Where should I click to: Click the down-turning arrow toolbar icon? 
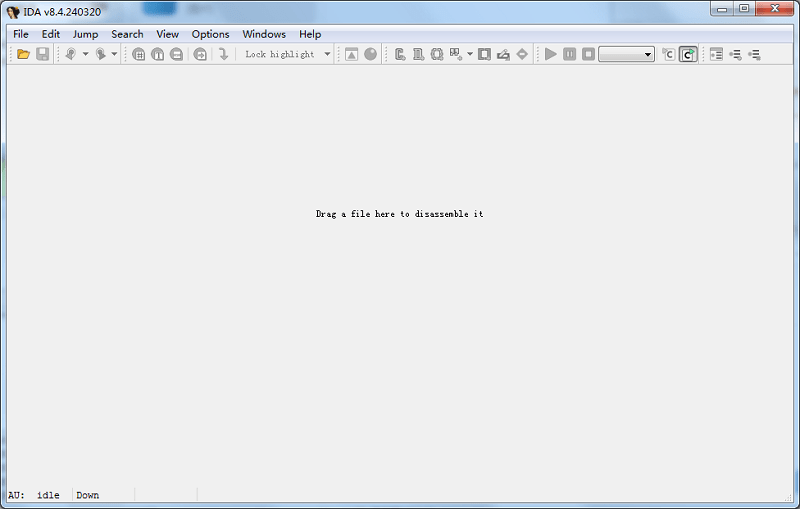(224, 54)
